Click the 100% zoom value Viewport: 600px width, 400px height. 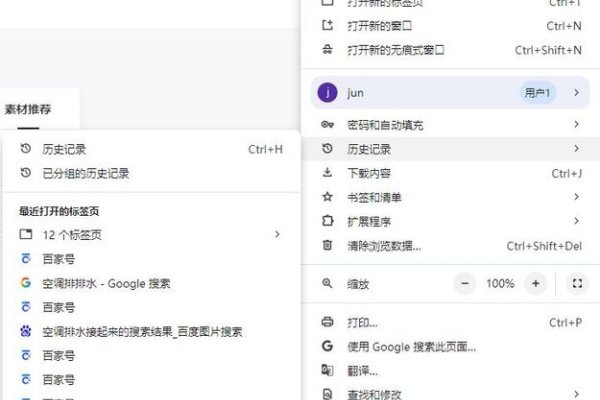500,284
